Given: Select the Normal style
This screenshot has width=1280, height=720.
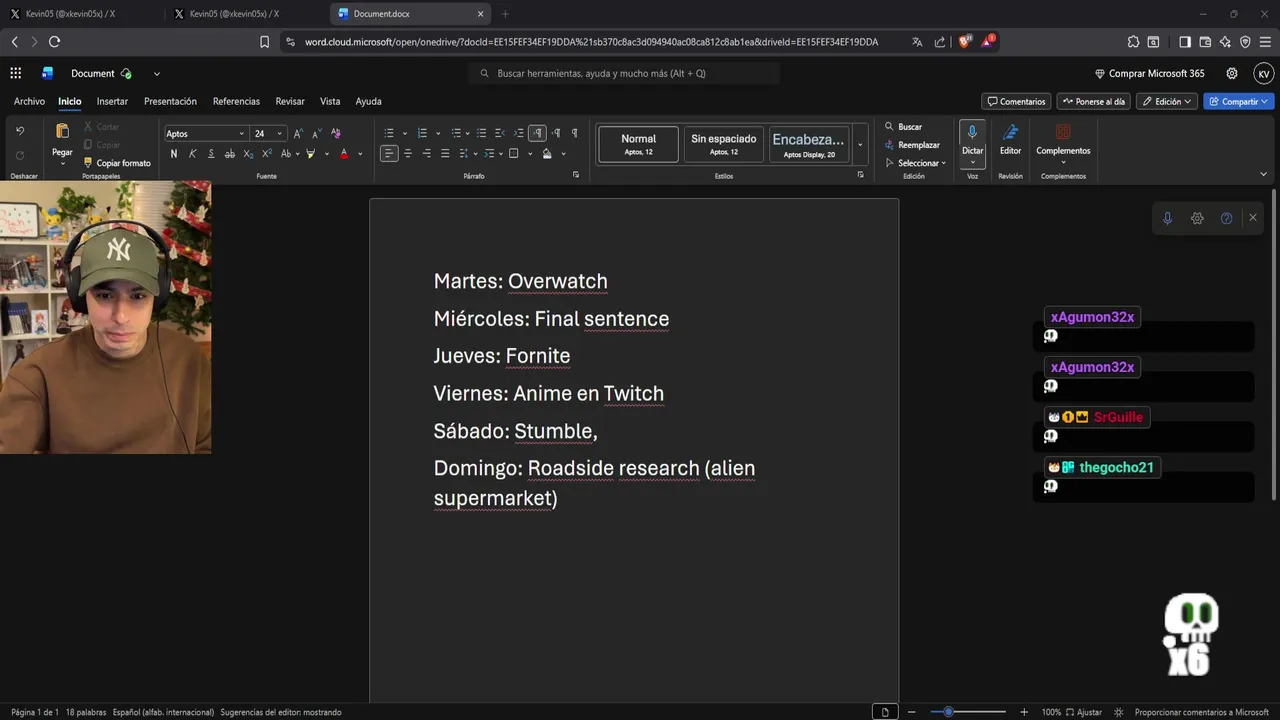Looking at the screenshot, I should tap(638, 145).
